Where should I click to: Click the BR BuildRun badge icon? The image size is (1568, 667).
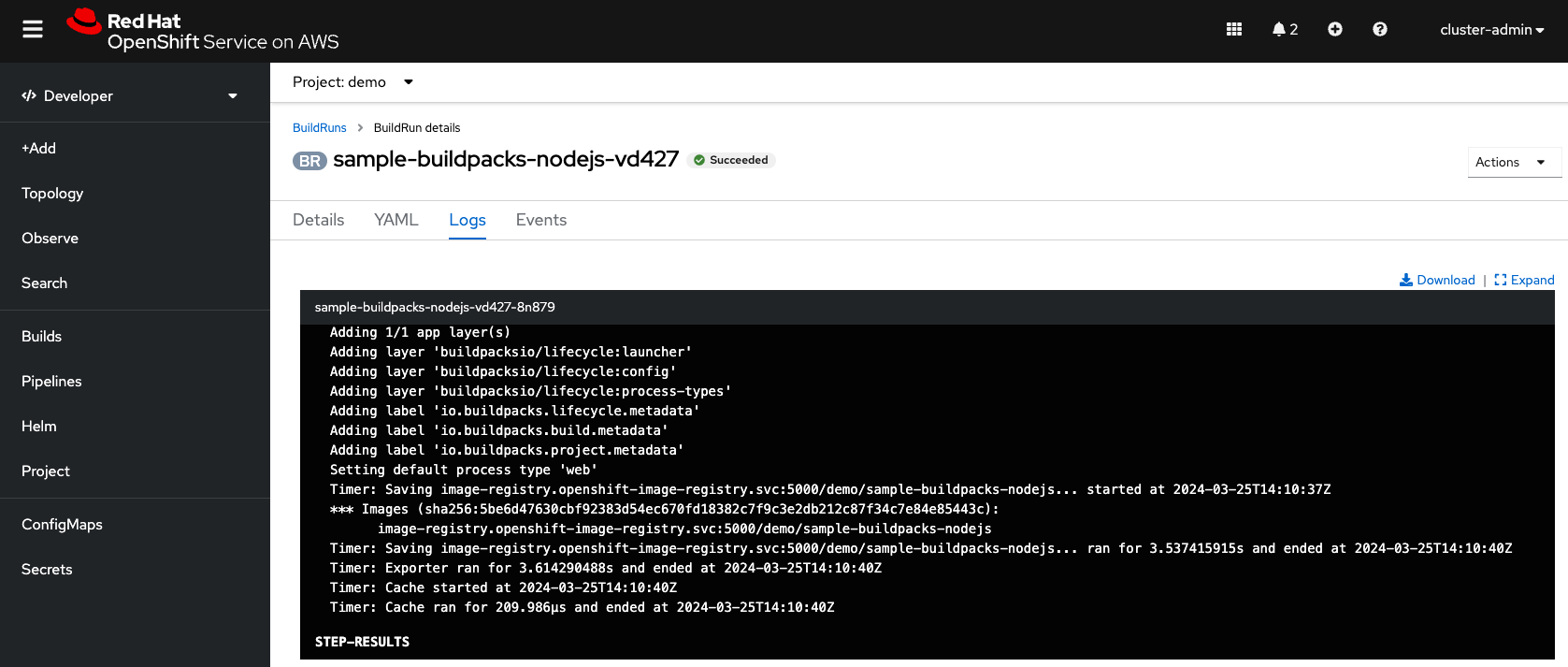(309, 161)
